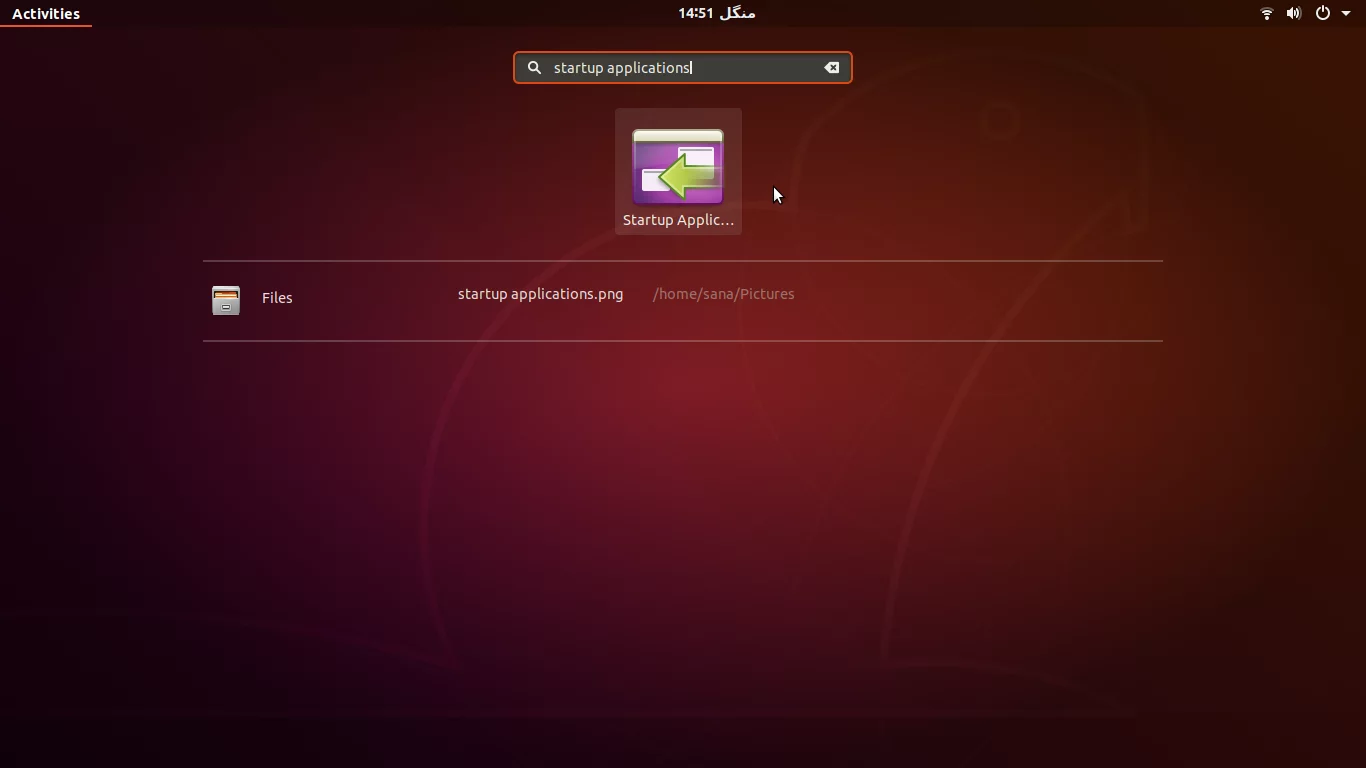Open the volume speaker indicator

click(x=1293, y=13)
